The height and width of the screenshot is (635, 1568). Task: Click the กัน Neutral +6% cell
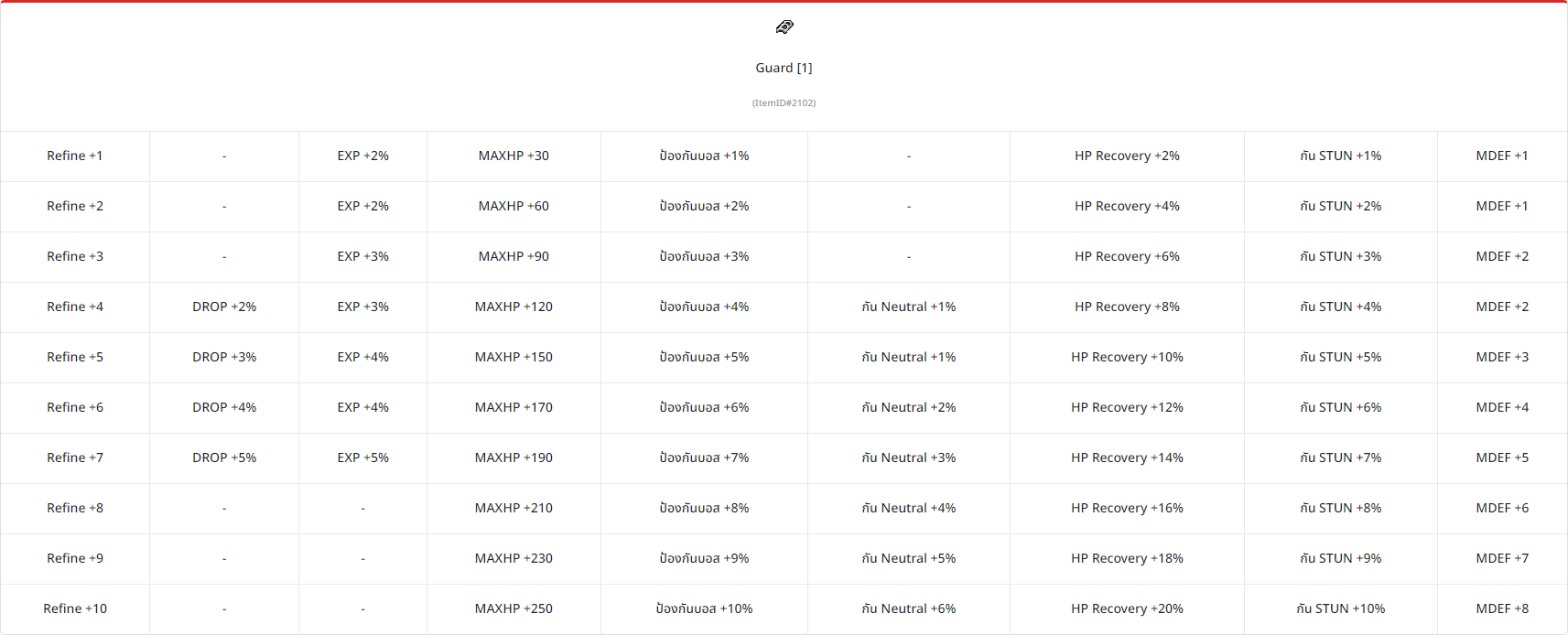909,608
